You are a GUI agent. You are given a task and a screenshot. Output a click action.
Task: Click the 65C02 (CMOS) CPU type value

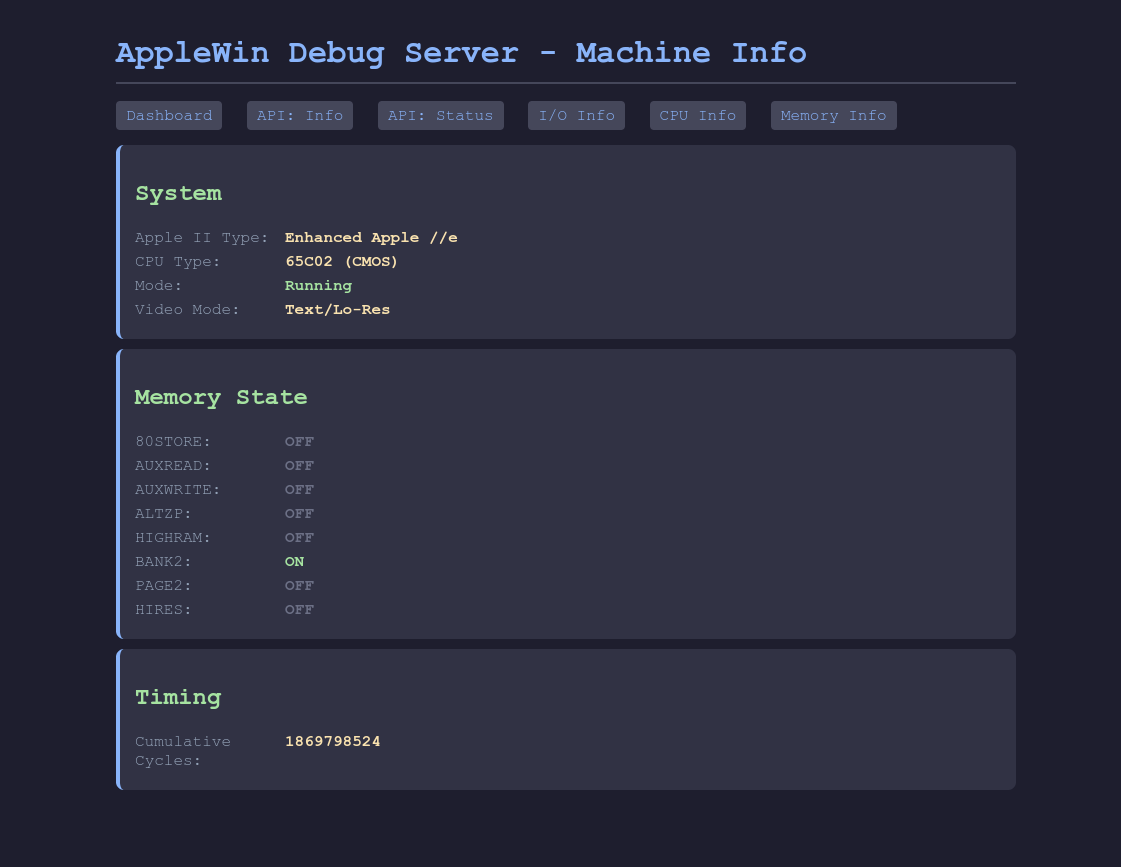point(341,262)
